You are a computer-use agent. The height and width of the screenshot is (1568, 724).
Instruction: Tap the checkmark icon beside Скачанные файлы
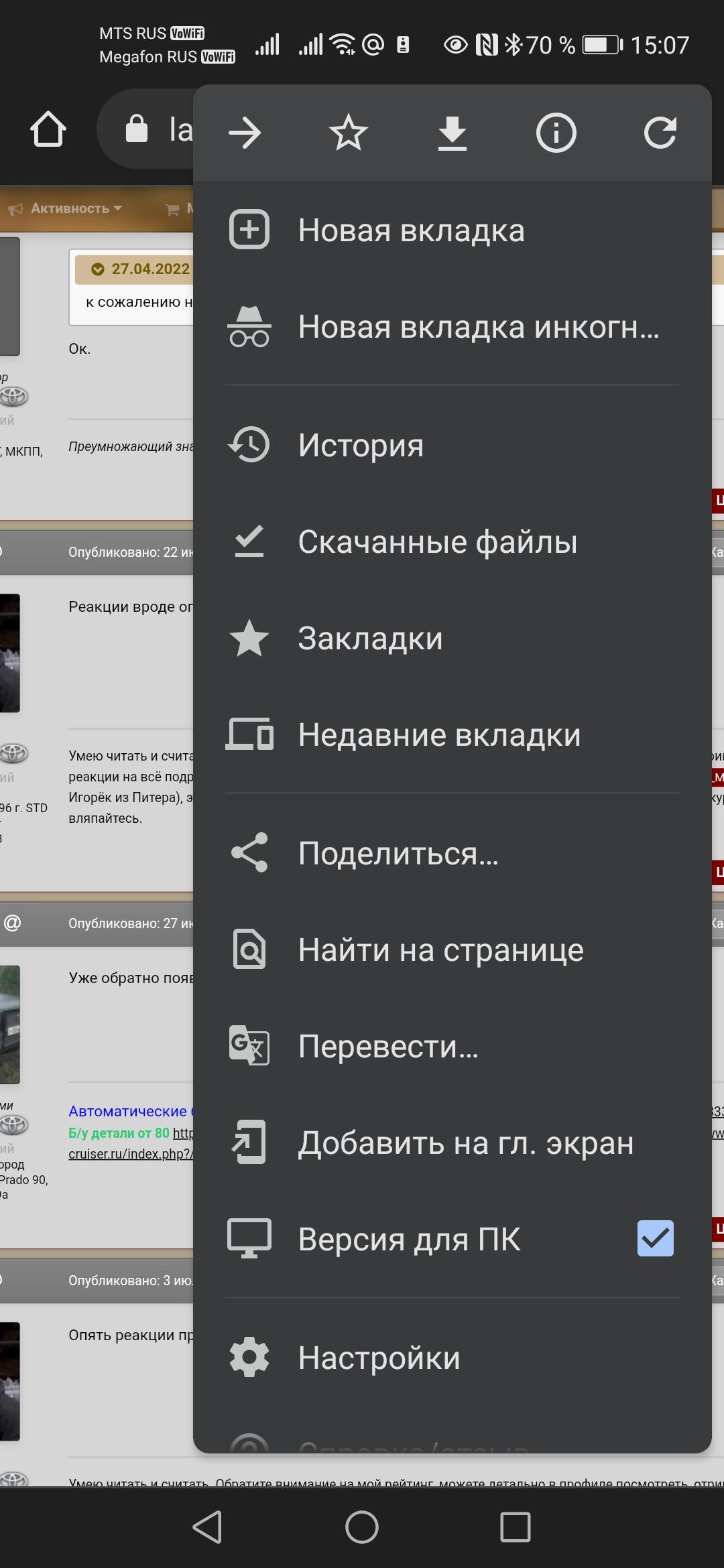tap(249, 541)
